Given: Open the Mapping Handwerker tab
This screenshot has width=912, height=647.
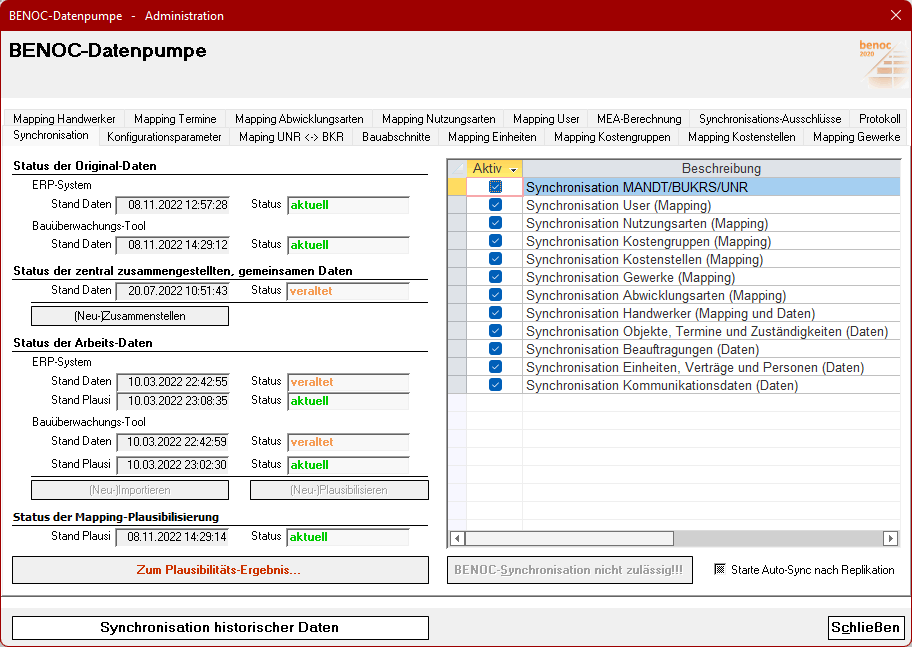Looking at the screenshot, I should (x=64, y=119).
